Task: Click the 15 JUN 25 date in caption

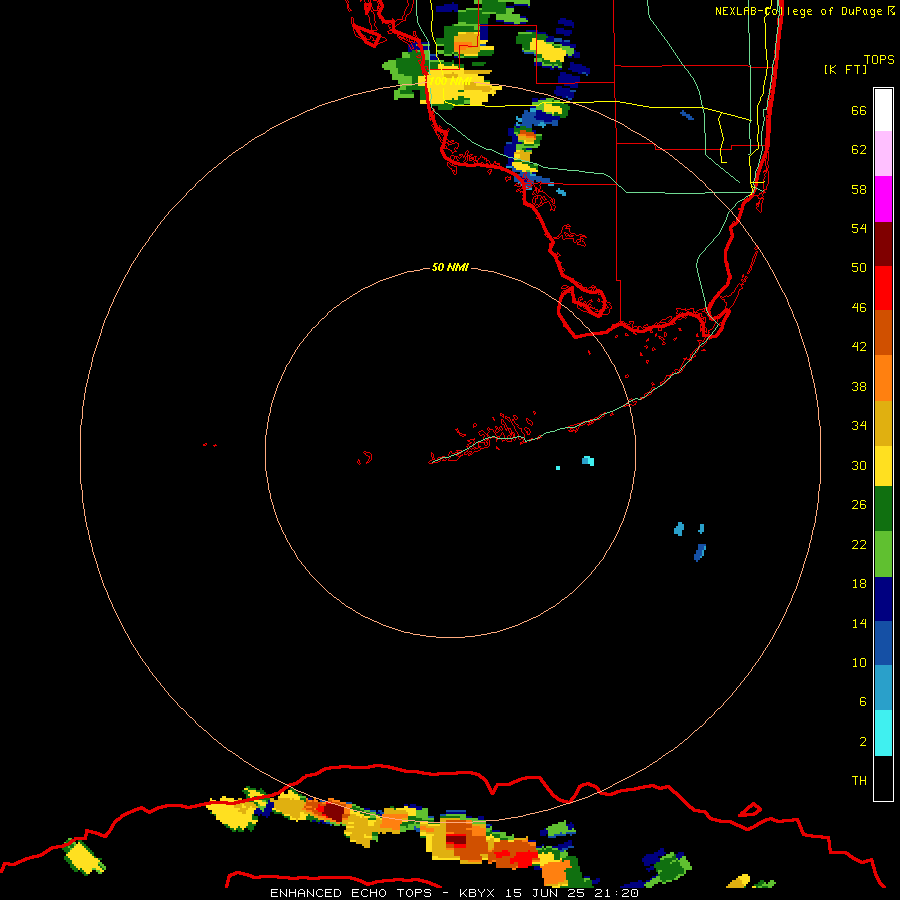Action: pyautogui.click(x=547, y=893)
